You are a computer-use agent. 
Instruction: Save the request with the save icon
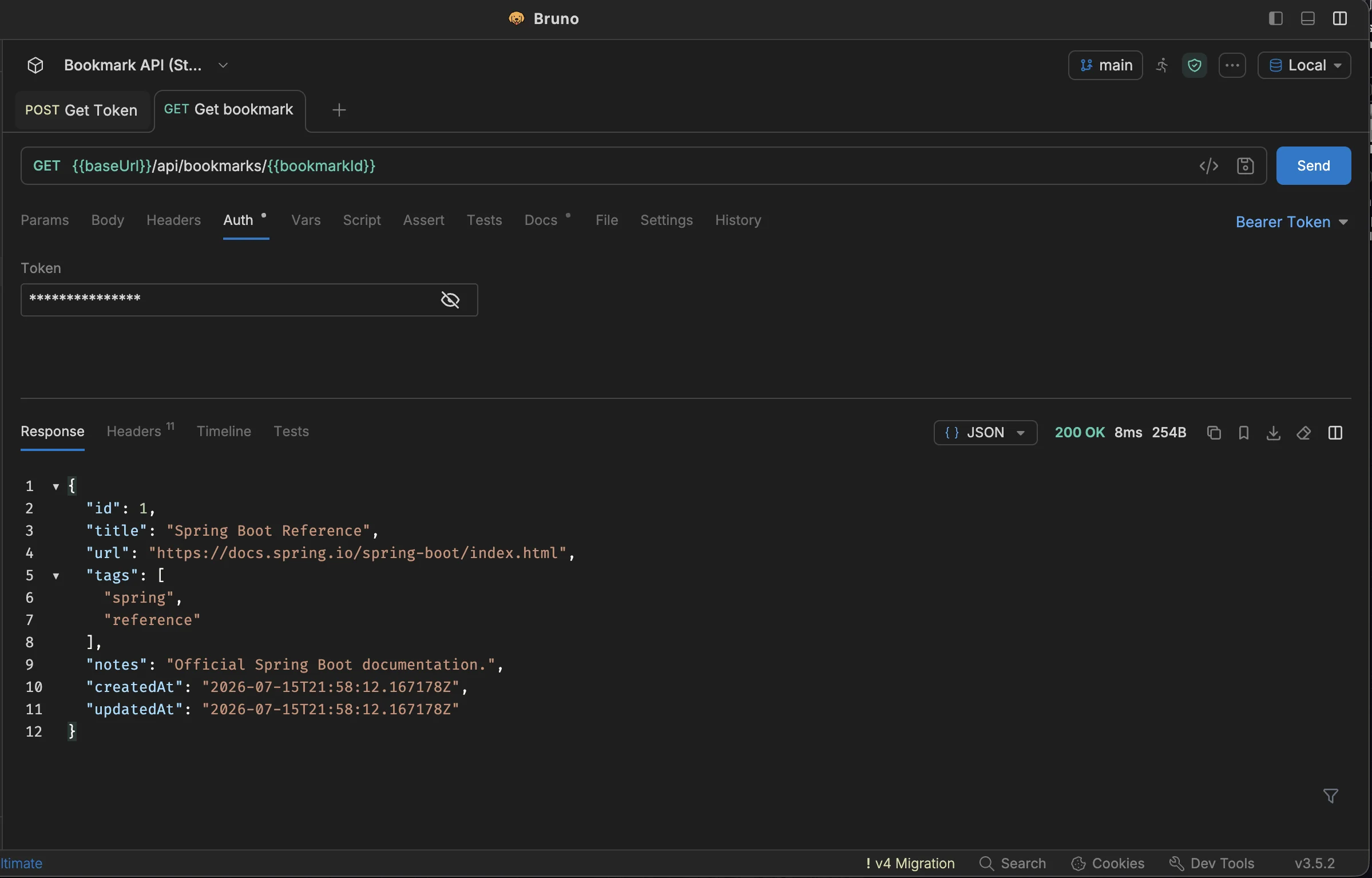coord(1245,166)
